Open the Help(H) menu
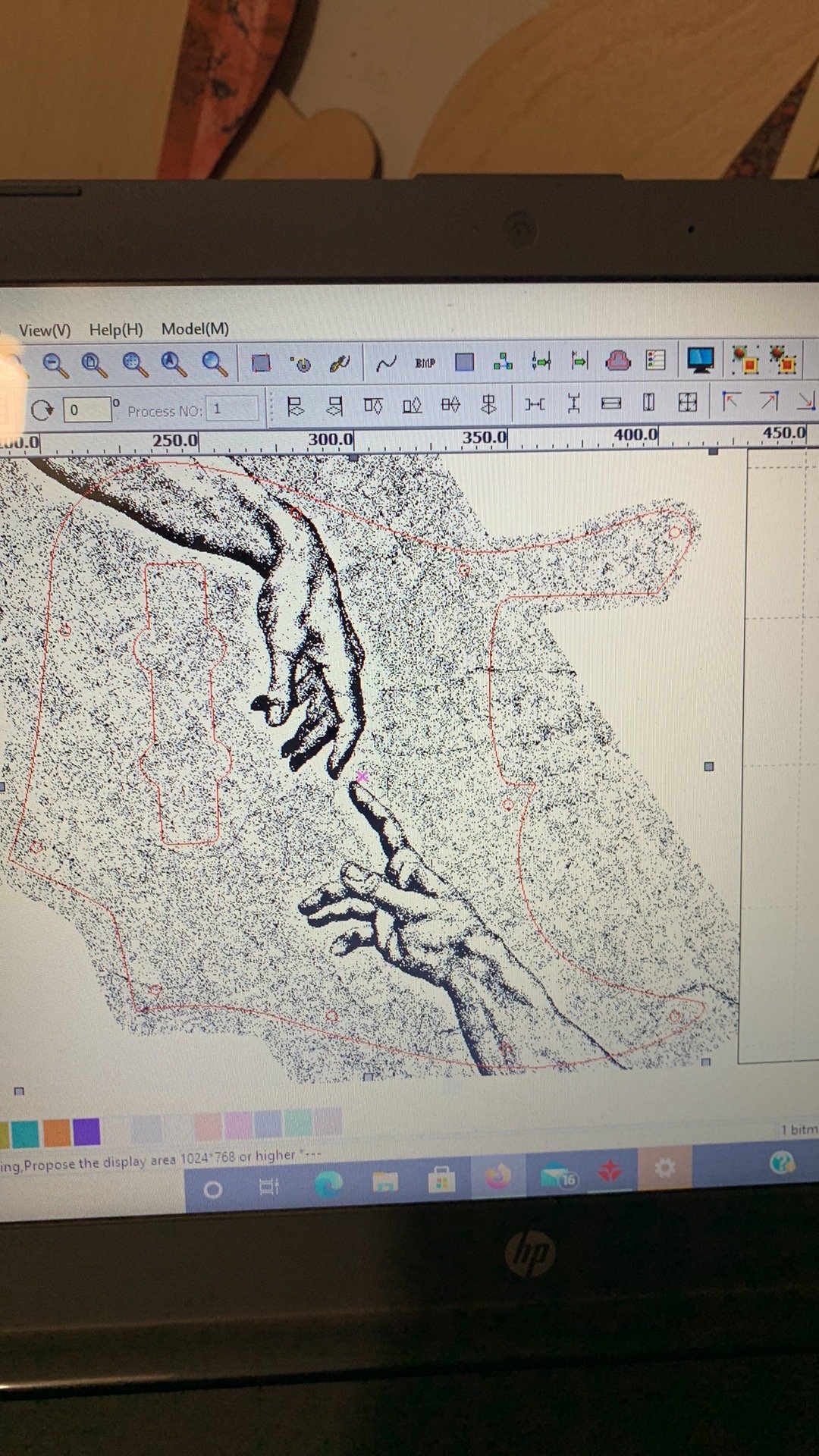This screenshot has height=1456, width=819. pyautogui.click(x=116, y=329)
